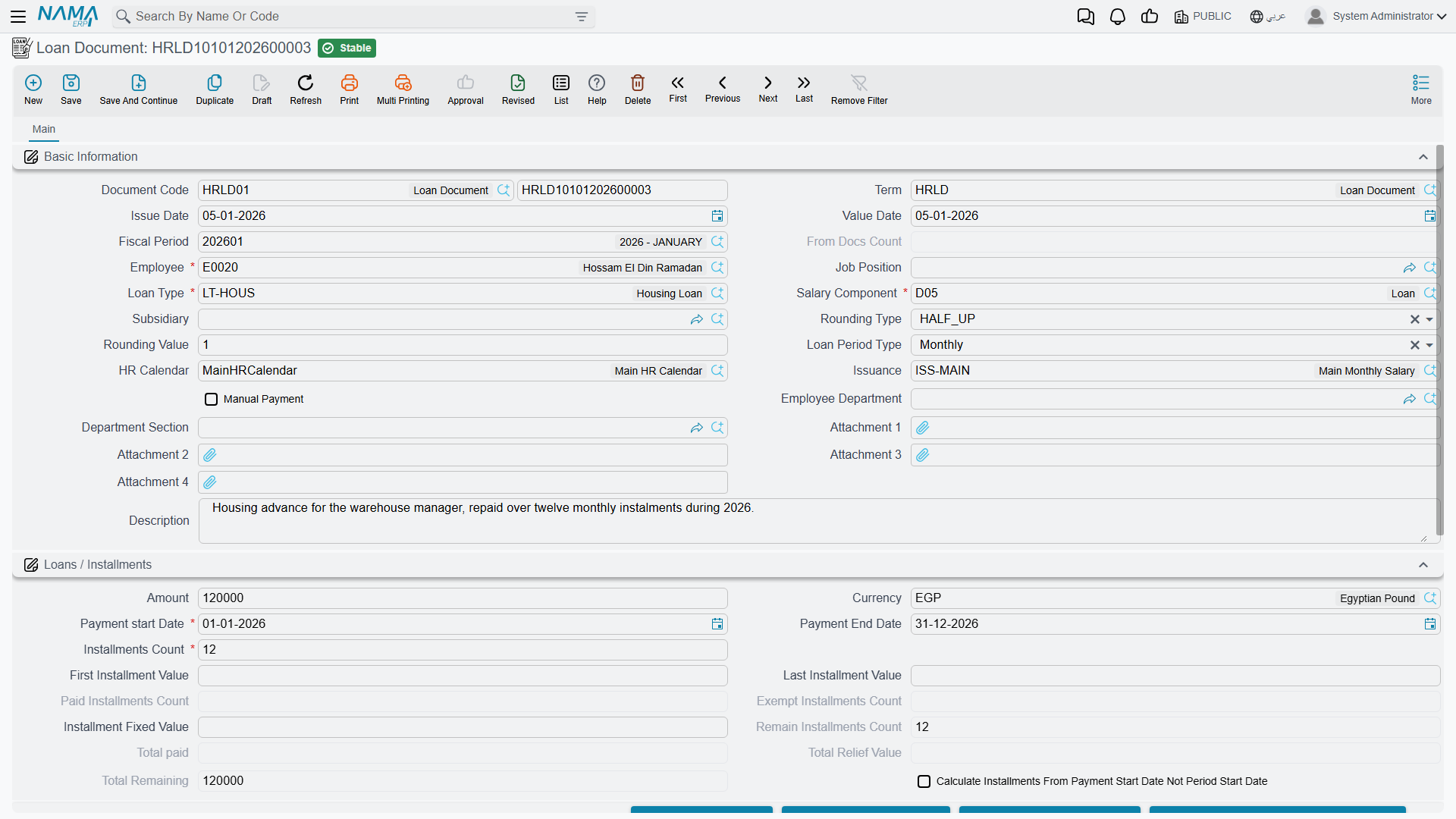This screenshot has height=819, width=1456.
Task: Switch language to Arabic
Action: coord(1268,17)
